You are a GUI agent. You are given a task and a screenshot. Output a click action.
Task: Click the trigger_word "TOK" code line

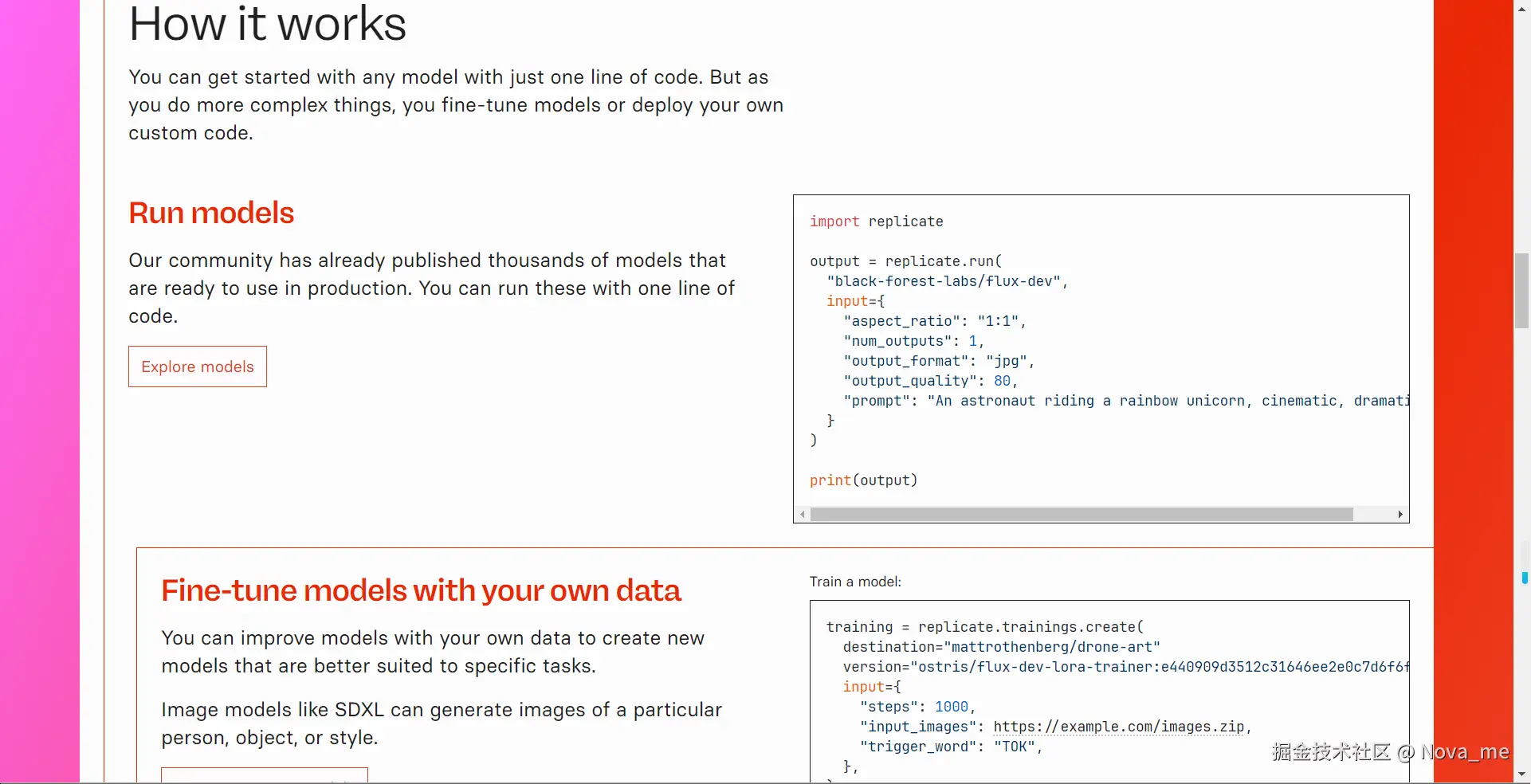(950, 747)
